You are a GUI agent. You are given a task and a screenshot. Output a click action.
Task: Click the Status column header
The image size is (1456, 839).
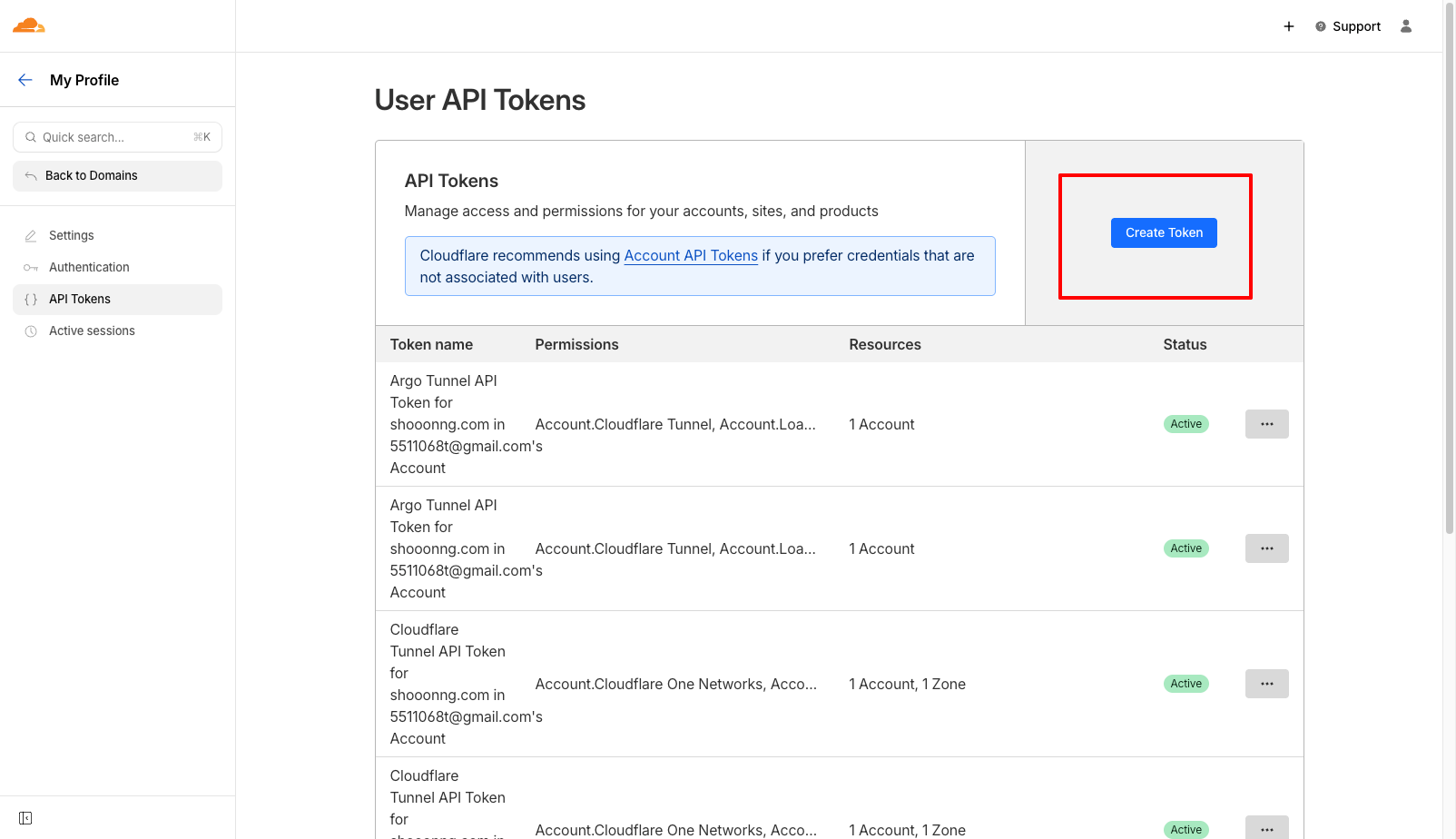tap(1185, 344)
